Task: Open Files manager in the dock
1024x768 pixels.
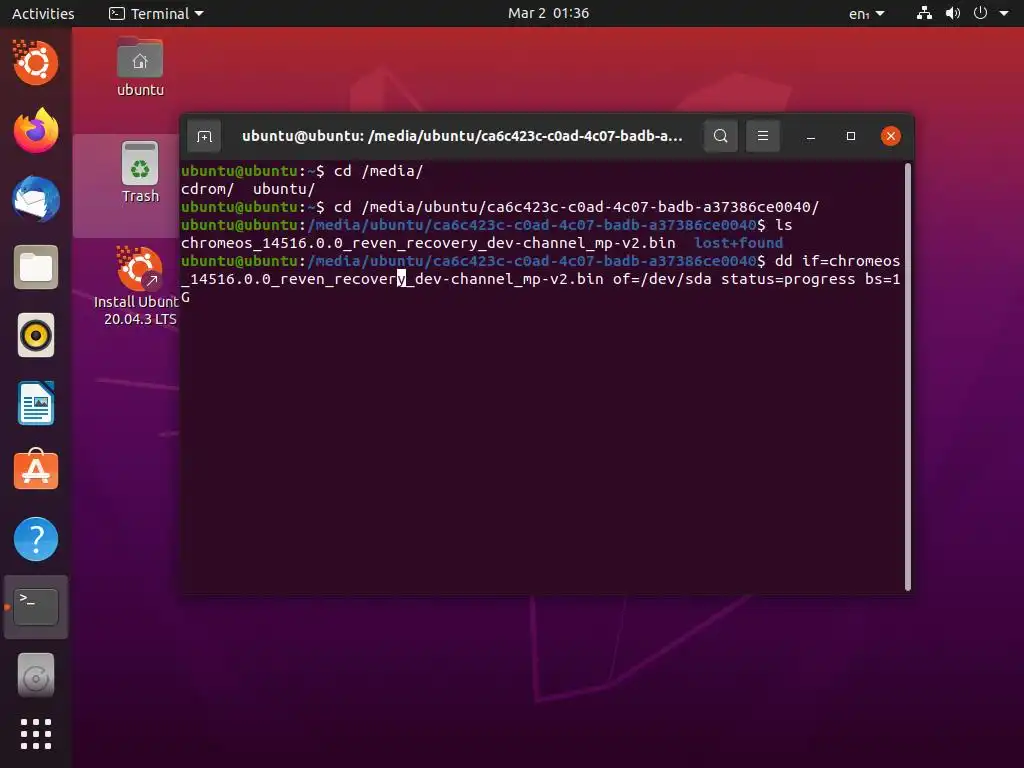Action: (36, 267)
